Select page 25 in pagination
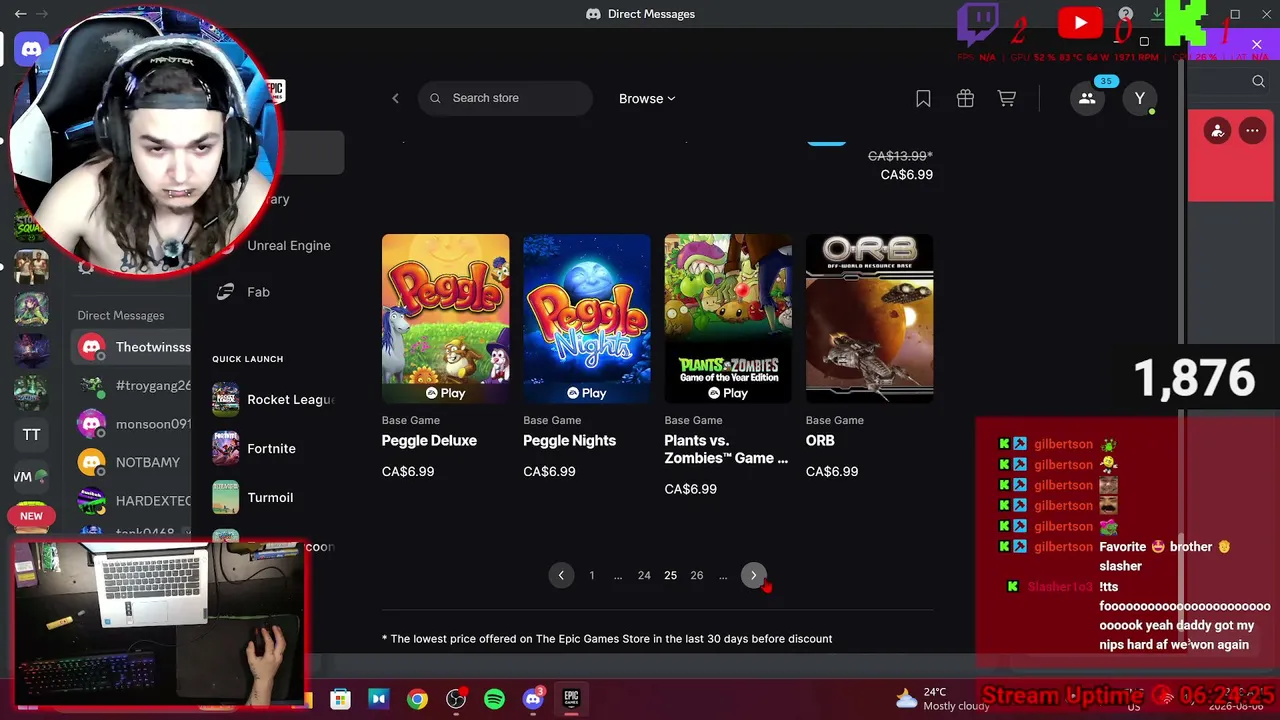Screen dimensions: 1280x720 [x=670, y=575]
